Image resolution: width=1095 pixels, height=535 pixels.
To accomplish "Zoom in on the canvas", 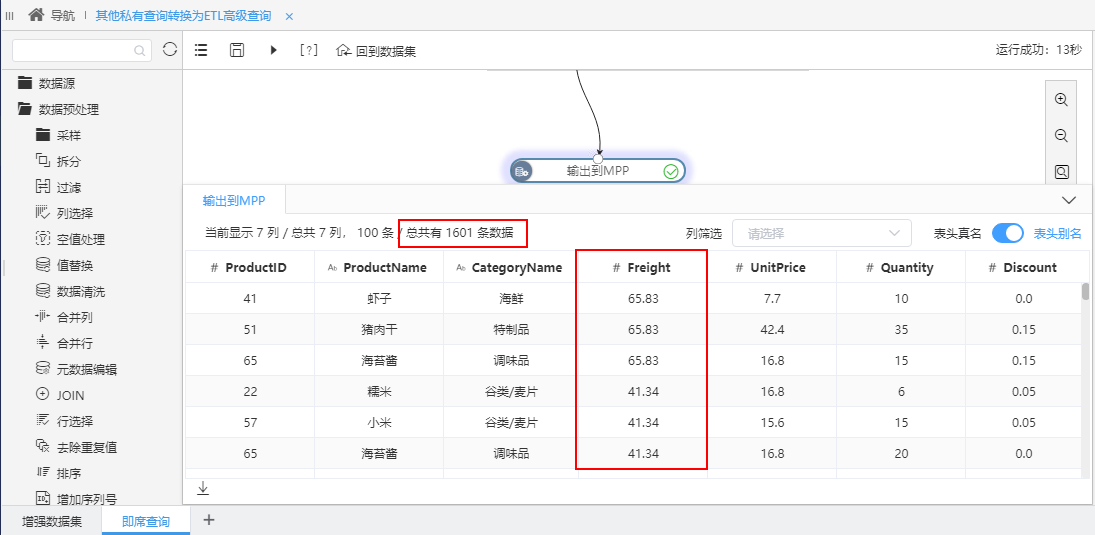I will [x=1061, y=99].
